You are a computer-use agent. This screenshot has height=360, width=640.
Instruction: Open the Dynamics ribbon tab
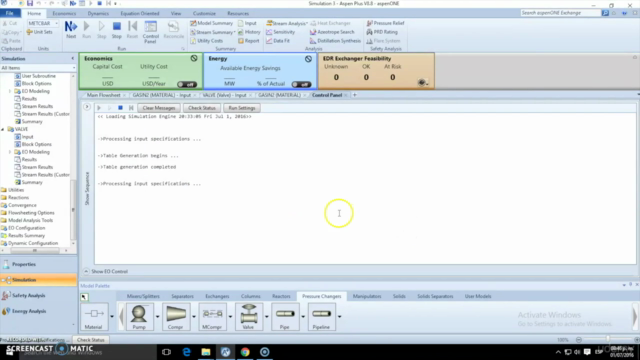[x=98, y=13]
